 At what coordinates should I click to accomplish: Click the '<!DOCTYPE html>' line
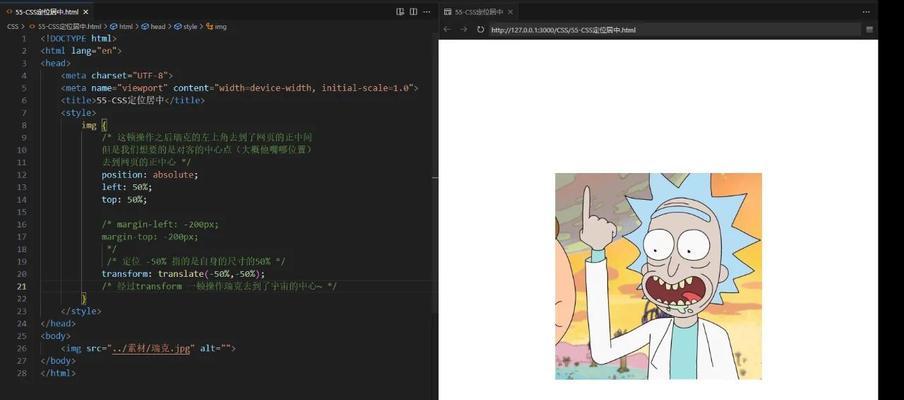[x=78, y=39]
